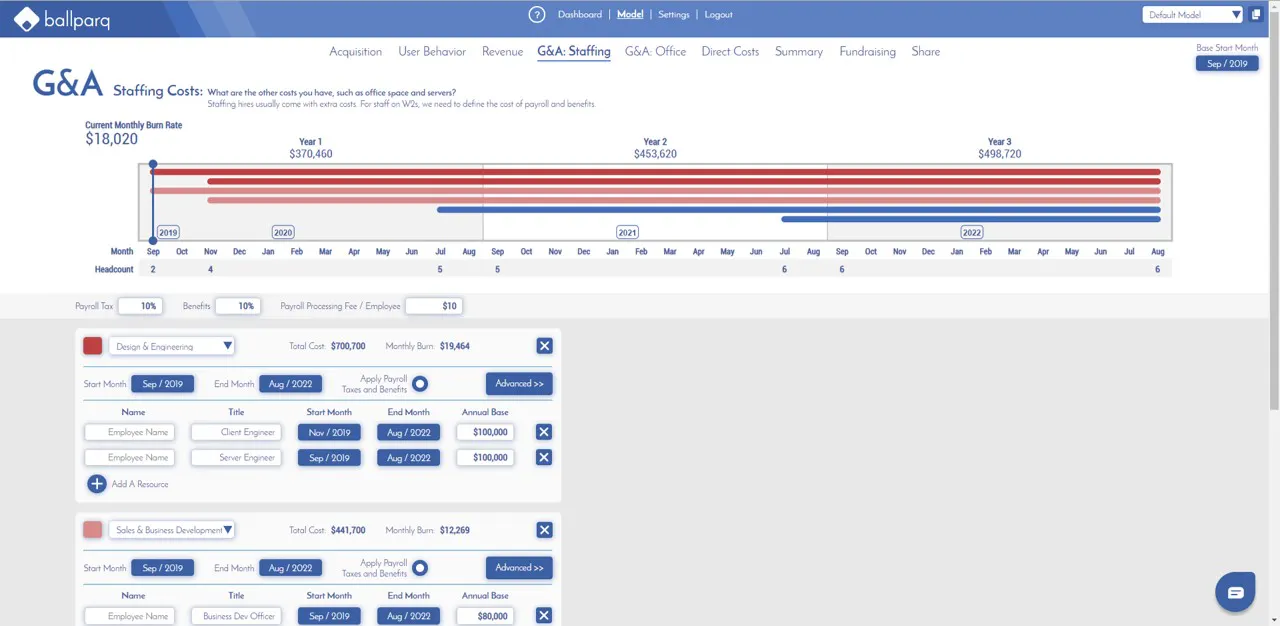Click the Employee Name field for Client Engineer
The image size is (1280, 626).
click(x=130, y=432)
